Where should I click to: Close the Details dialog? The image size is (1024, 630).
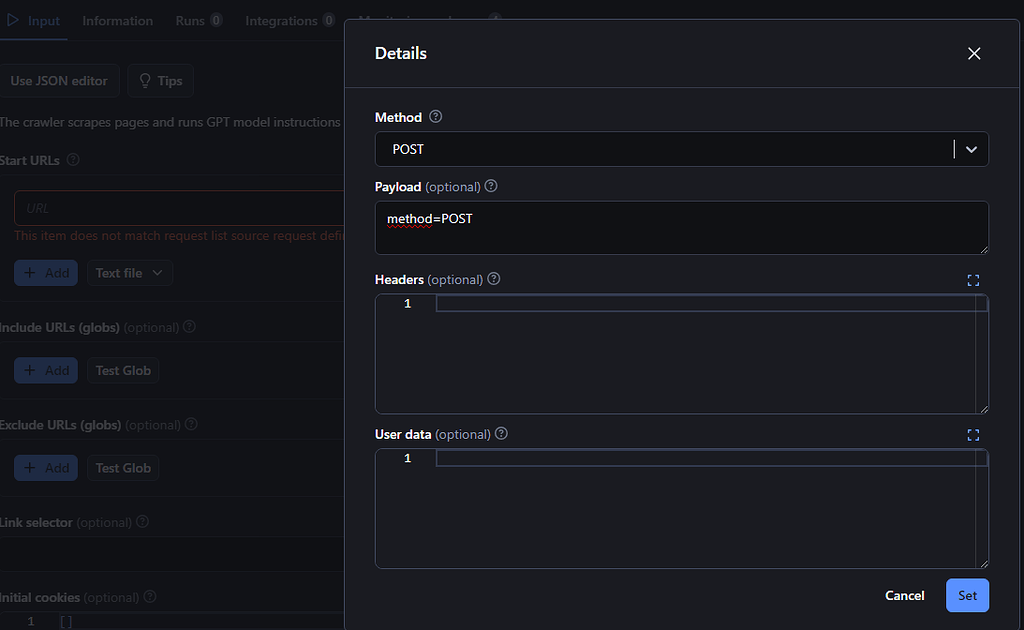[974, 54]
